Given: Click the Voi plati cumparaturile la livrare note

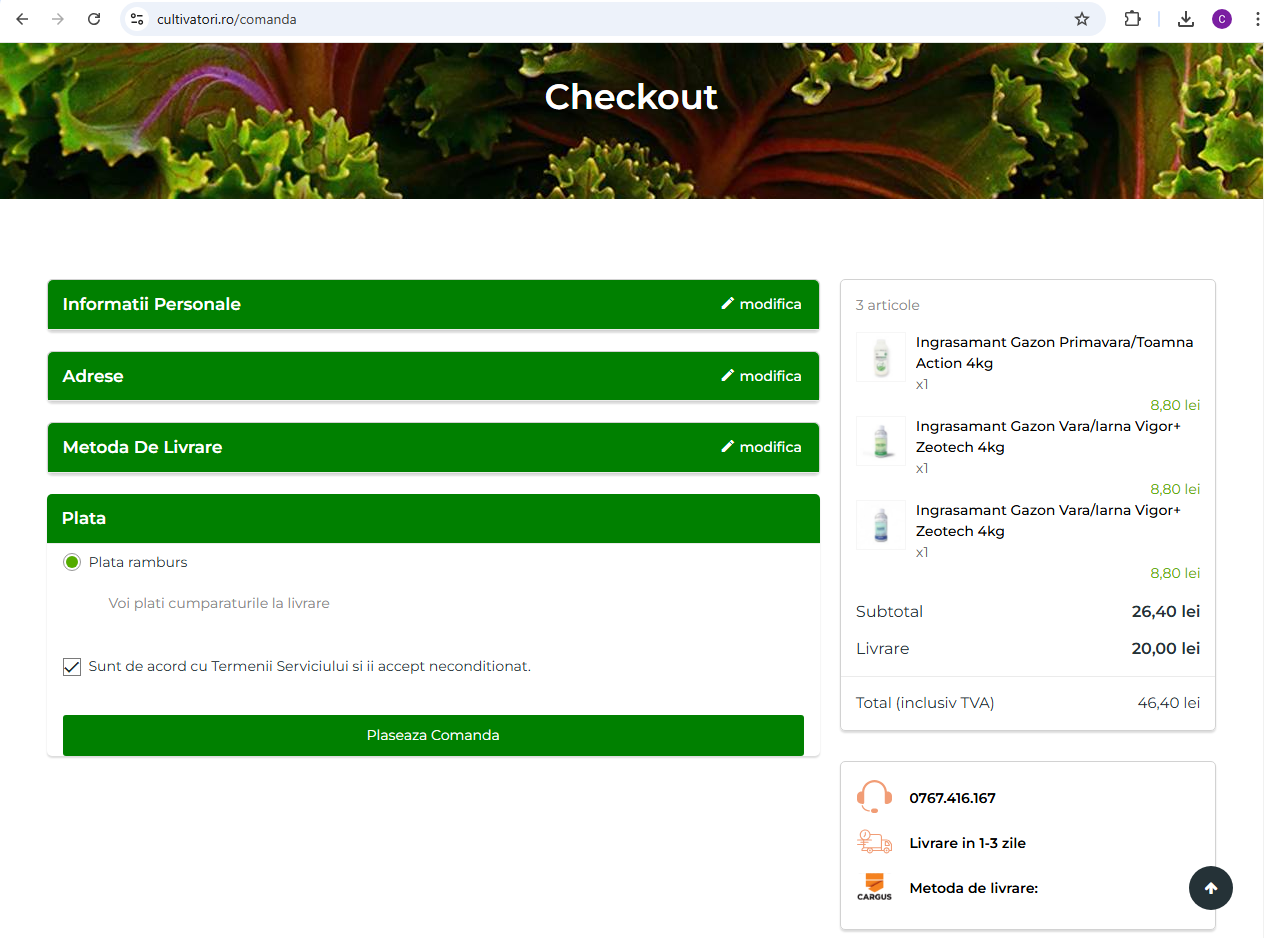Looking at the screenshot, I should (219, 603).
